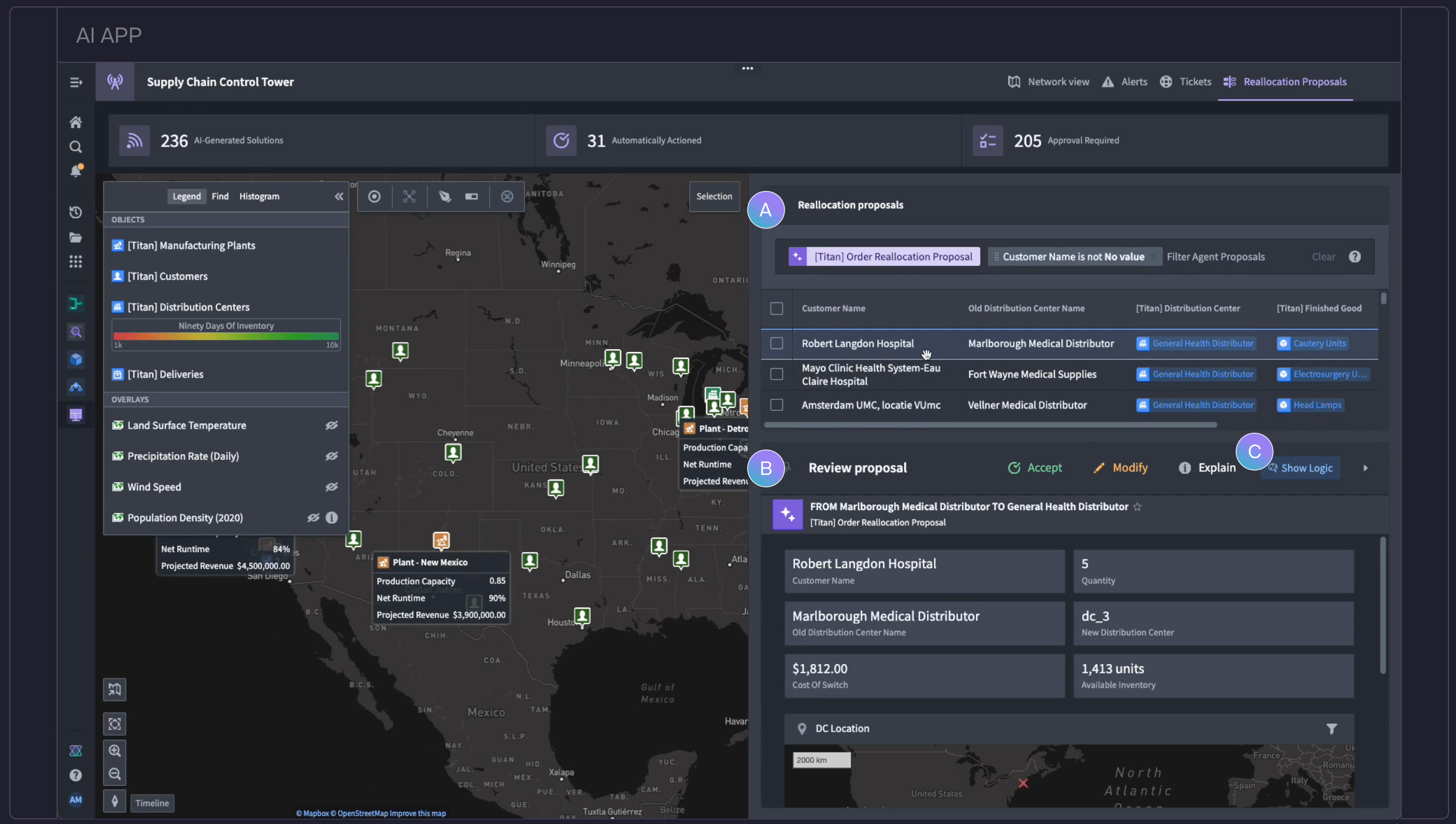Click the home icon in left sidebar
This screenshot has width=1456, height=824.
coord(76,122)
